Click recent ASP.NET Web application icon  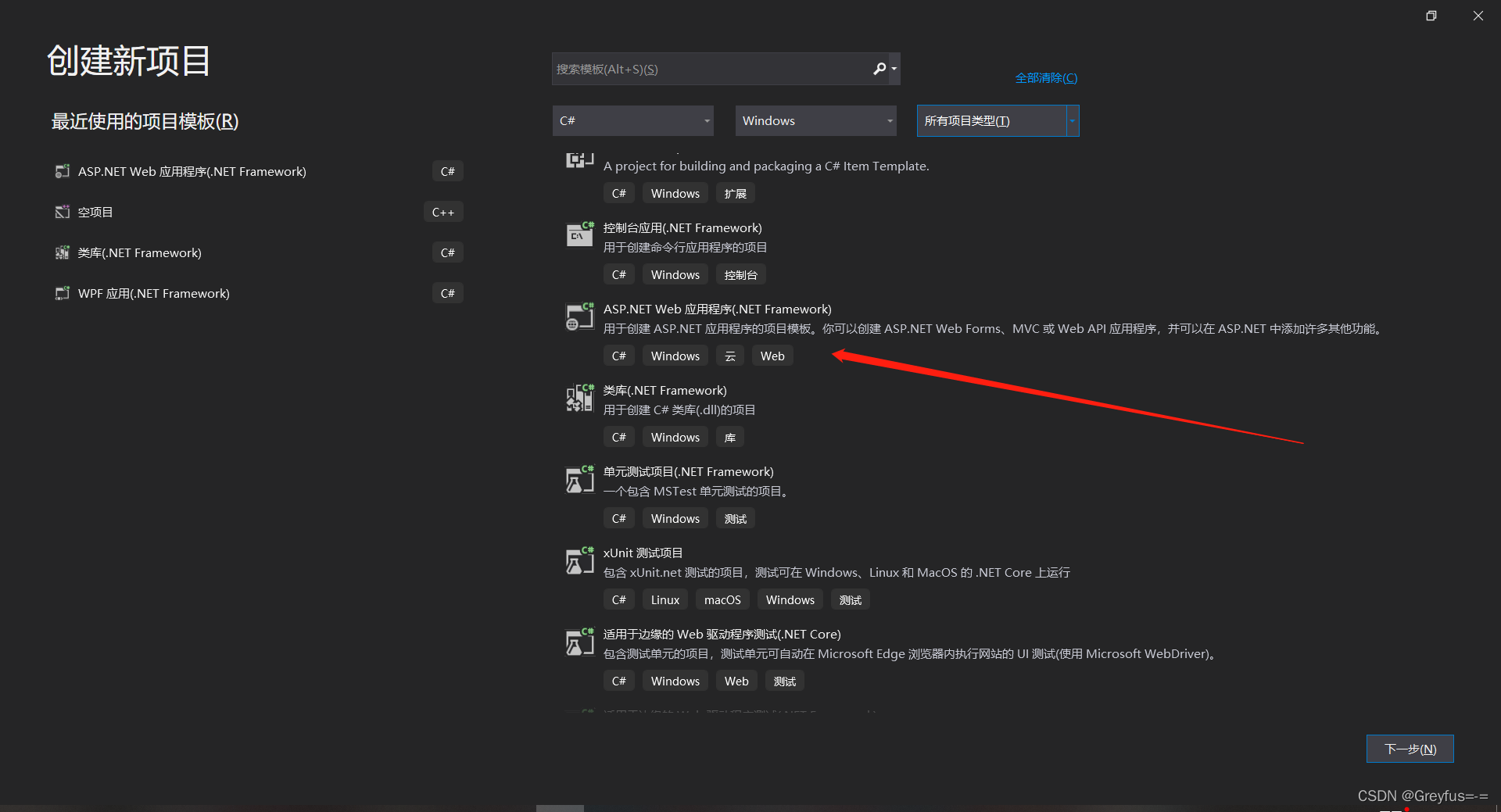(63, 171)
